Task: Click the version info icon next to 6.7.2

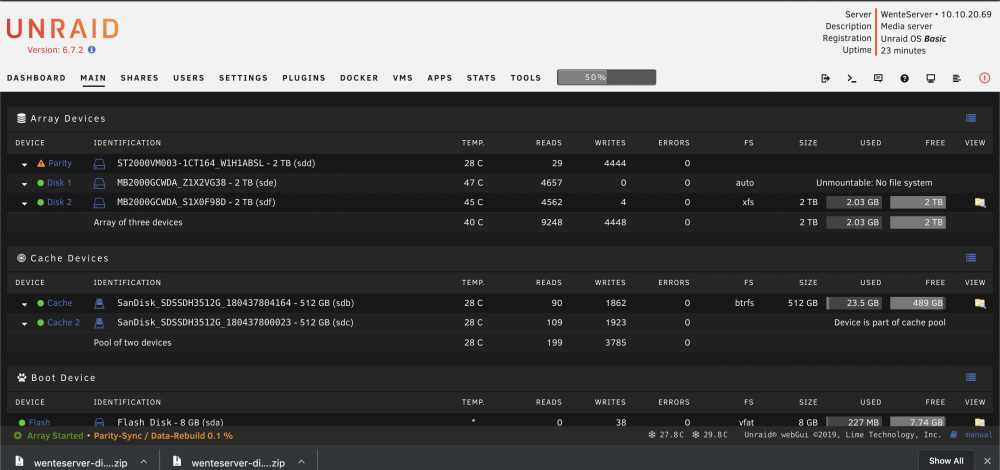Action: (x=92, y=49)
